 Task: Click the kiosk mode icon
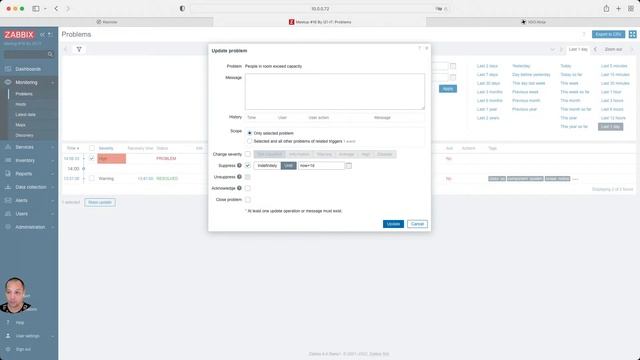(632, 34)
